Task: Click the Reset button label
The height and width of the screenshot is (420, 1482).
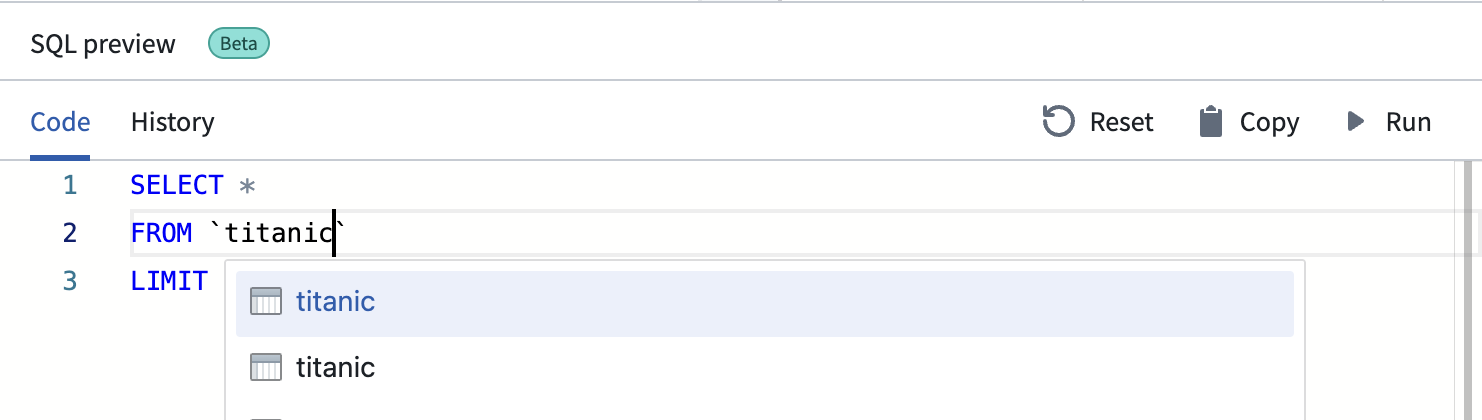Action: pos(1122,122)
